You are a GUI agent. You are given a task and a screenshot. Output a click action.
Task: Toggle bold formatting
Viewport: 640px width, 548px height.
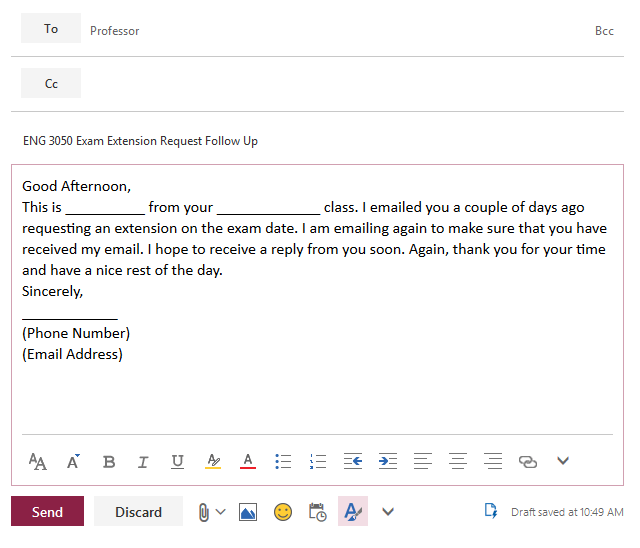(109, 462)
